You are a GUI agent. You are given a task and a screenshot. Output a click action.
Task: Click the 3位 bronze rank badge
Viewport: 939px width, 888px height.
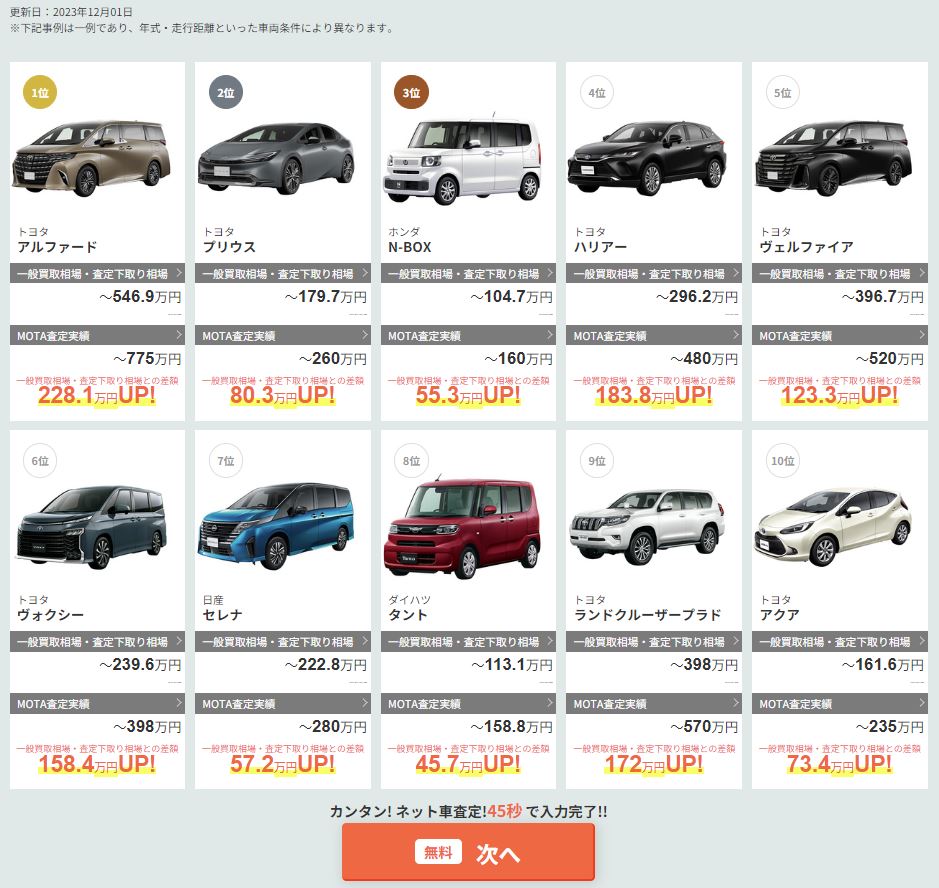[411, 92]
